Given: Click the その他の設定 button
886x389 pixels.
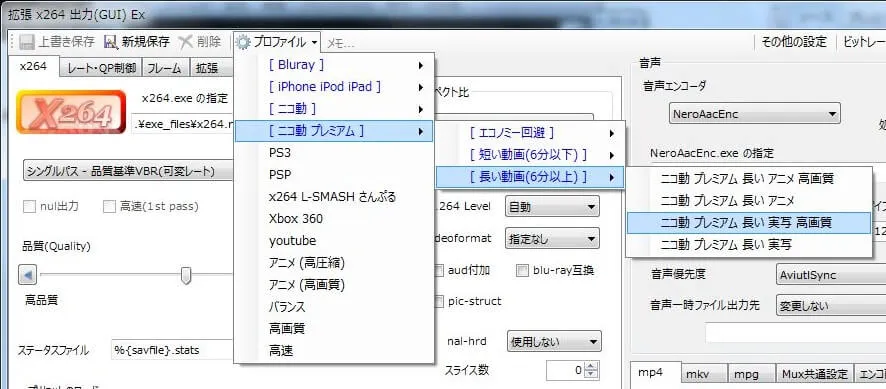Looking at the screenshot, I should pos(793,42).
